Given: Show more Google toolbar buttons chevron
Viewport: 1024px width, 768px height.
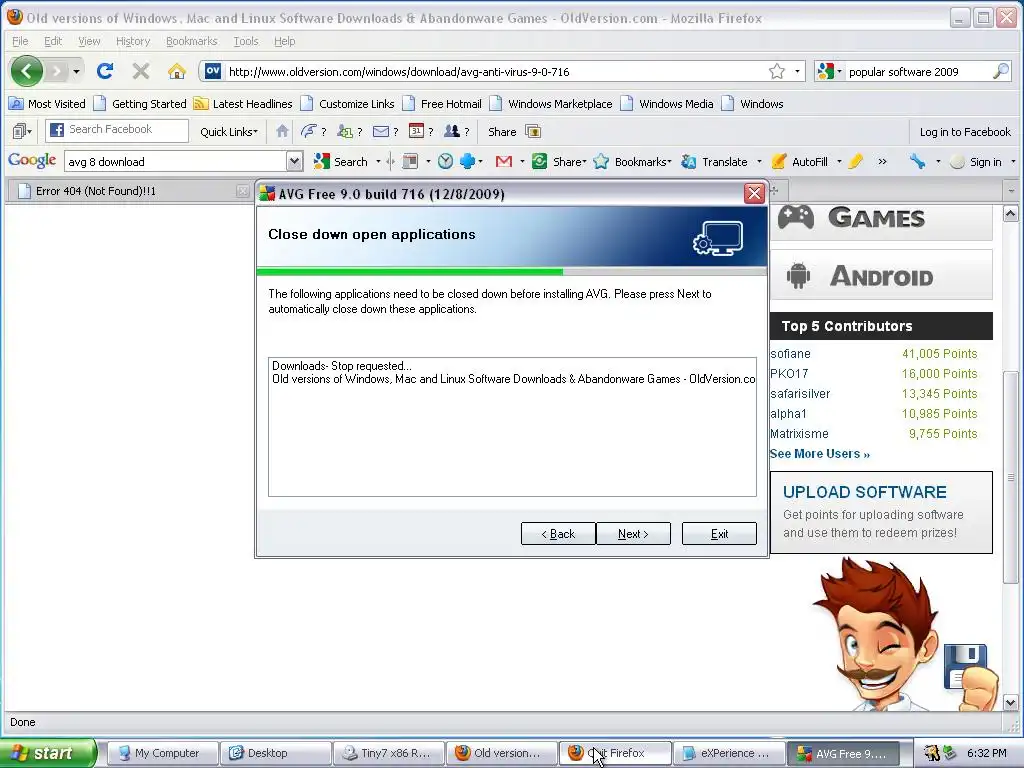Looking at the screenshot, I should pos(882,161).
